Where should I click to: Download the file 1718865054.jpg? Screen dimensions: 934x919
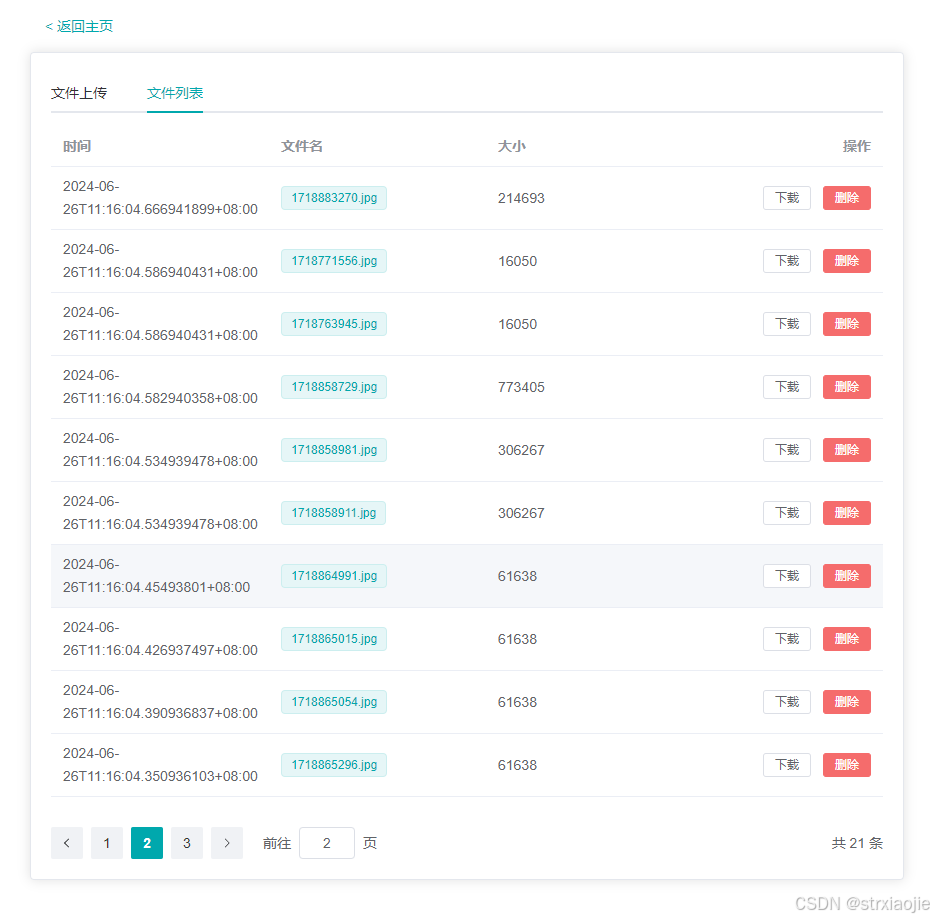click(786, 702)
